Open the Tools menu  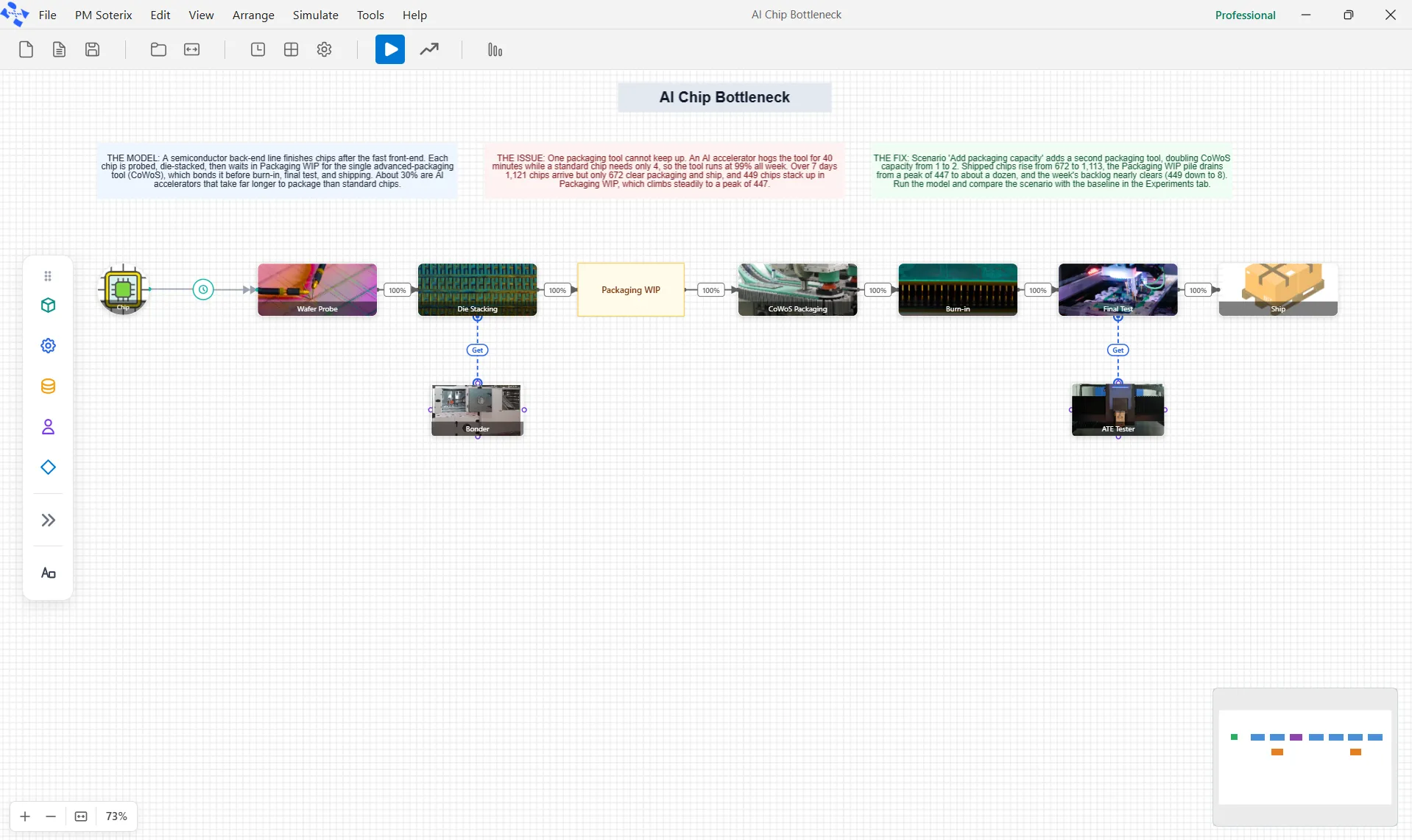(x=370, y=15)
